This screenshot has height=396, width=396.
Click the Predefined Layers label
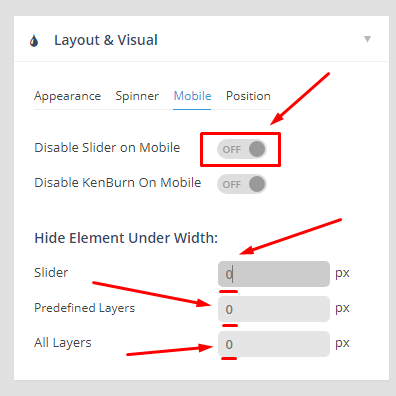click(84, 308)
